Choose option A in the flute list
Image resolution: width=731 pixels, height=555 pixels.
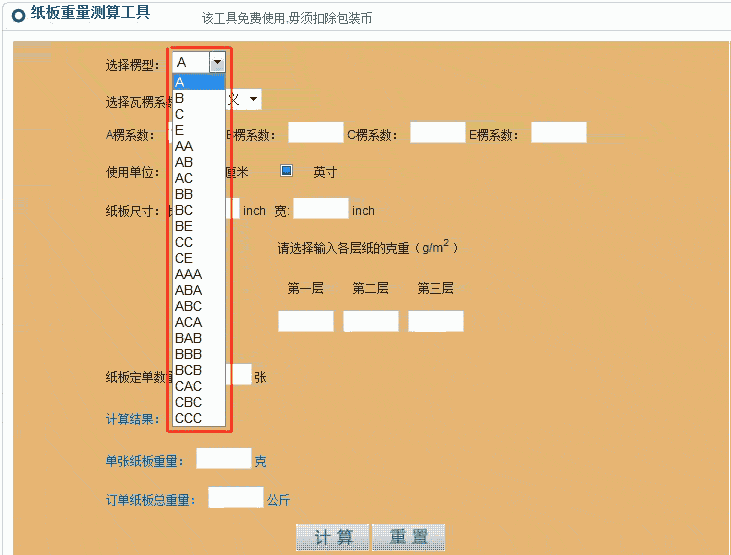[x=199, y=82]
